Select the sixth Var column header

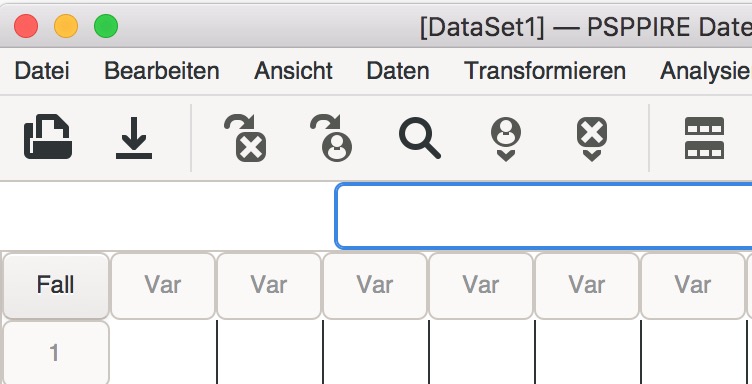click(x=693, y=286)
